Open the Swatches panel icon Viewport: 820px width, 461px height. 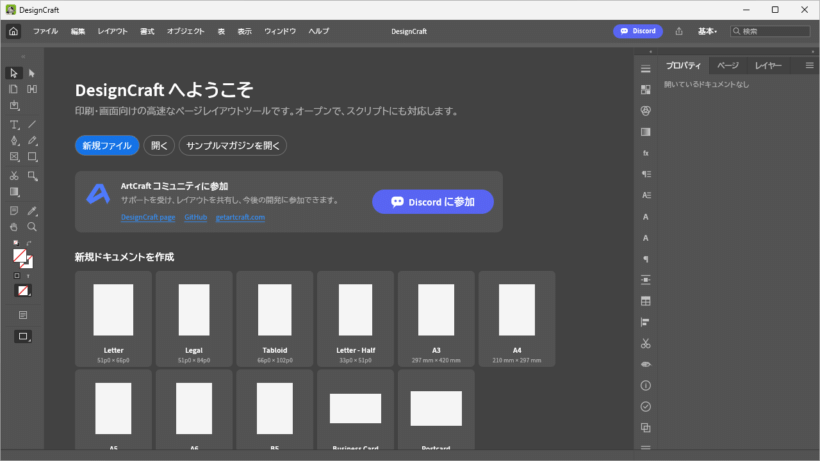coord(646,90)
